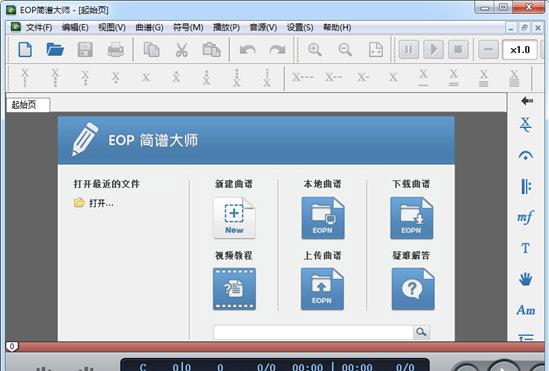Pause playback in the toolbar

pyautogui.click(x=409, y=49)
